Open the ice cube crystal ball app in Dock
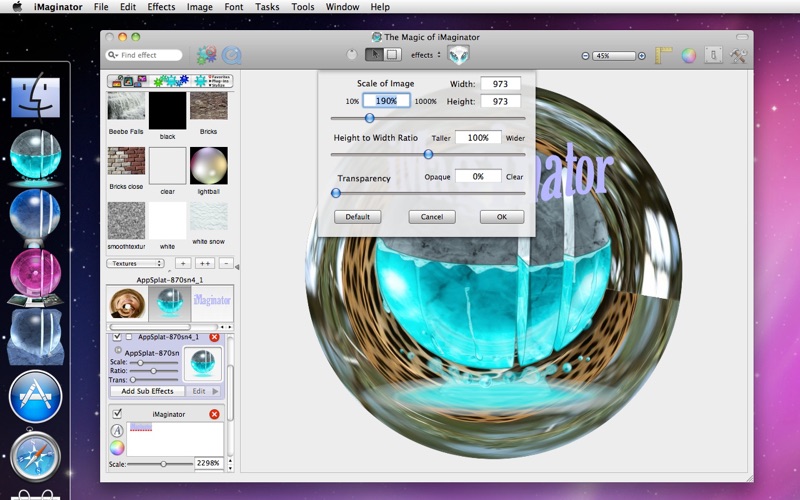Screen dimensions: 800x500 [35, 337]
